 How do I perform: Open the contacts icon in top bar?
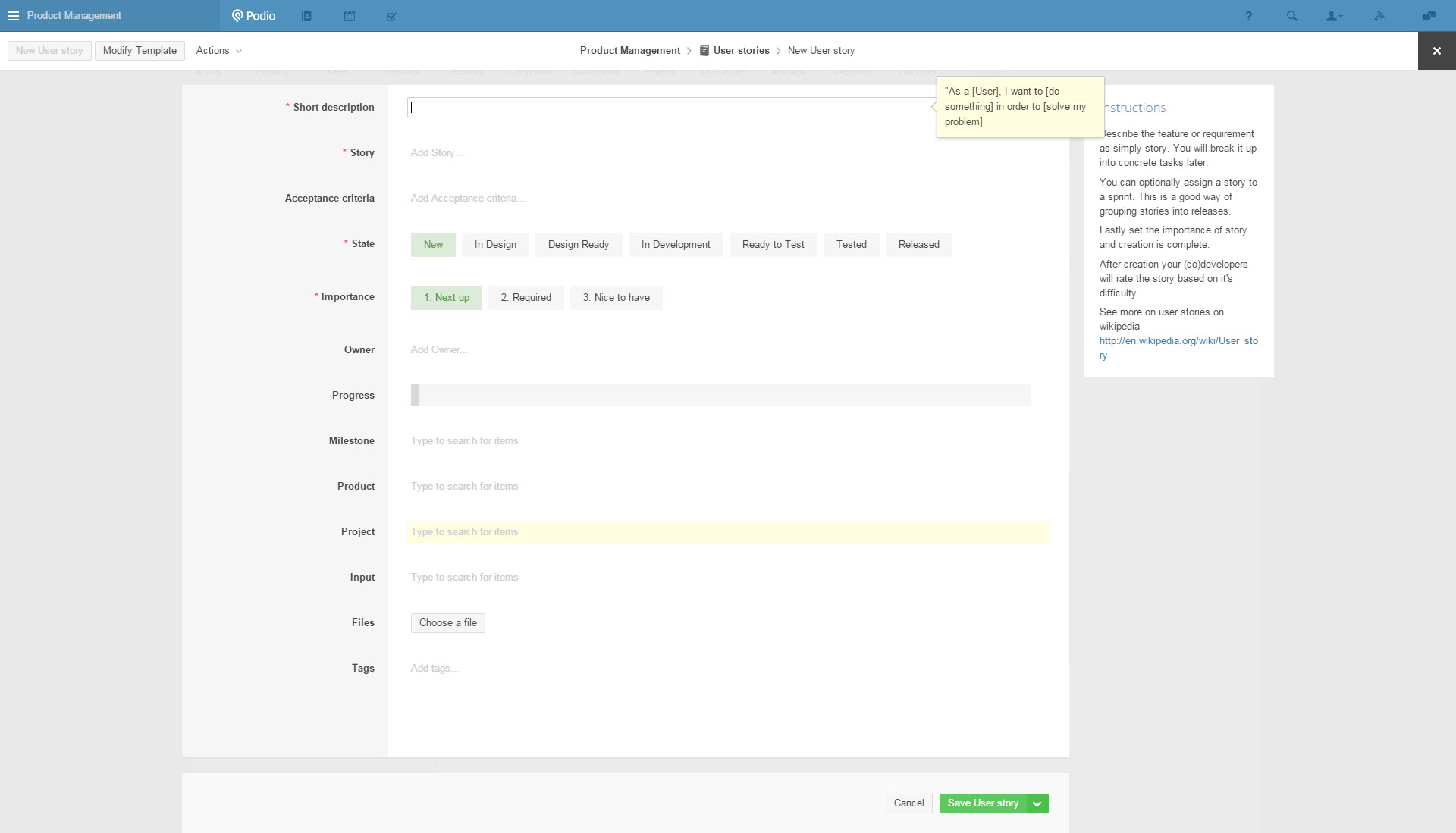307,16
